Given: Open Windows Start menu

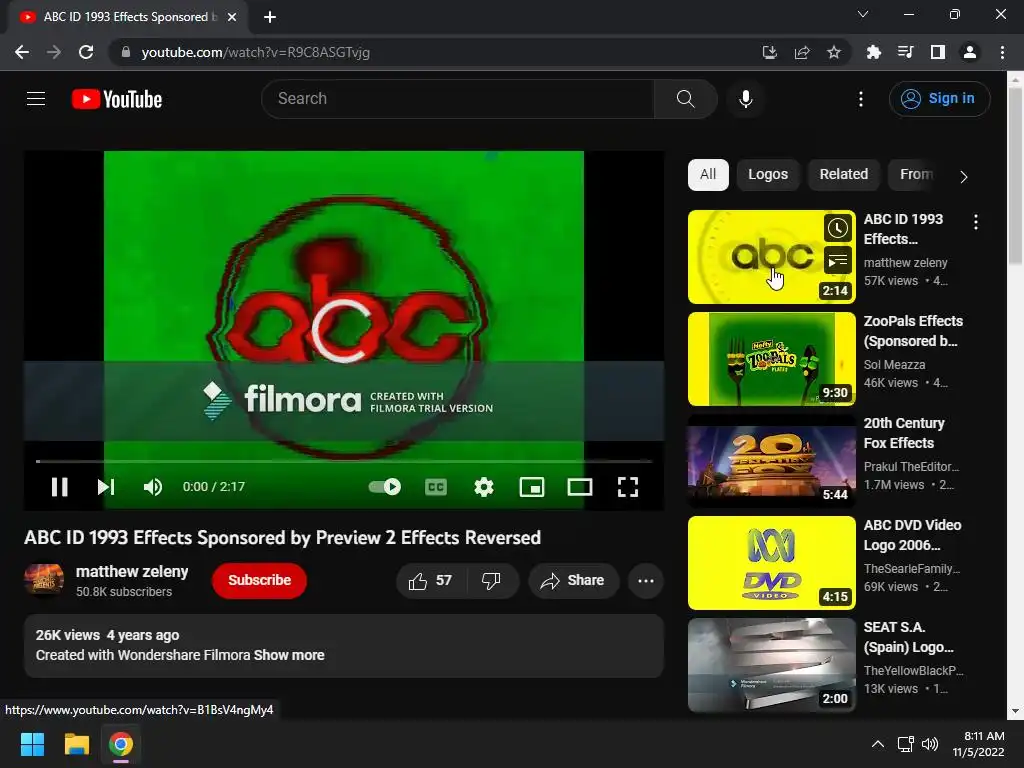Looking at the screenshot, I should tap(32, 744).
